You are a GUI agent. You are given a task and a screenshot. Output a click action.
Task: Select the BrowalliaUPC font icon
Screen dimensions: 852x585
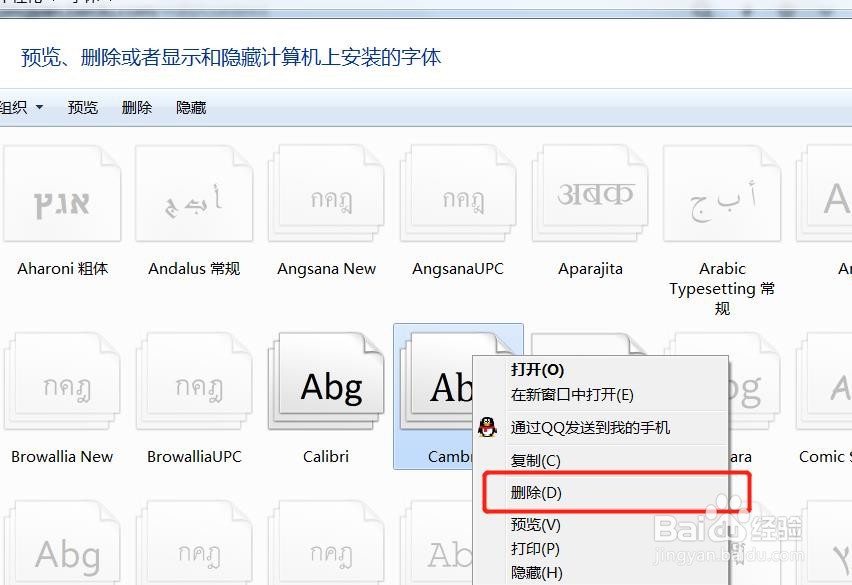194,381
